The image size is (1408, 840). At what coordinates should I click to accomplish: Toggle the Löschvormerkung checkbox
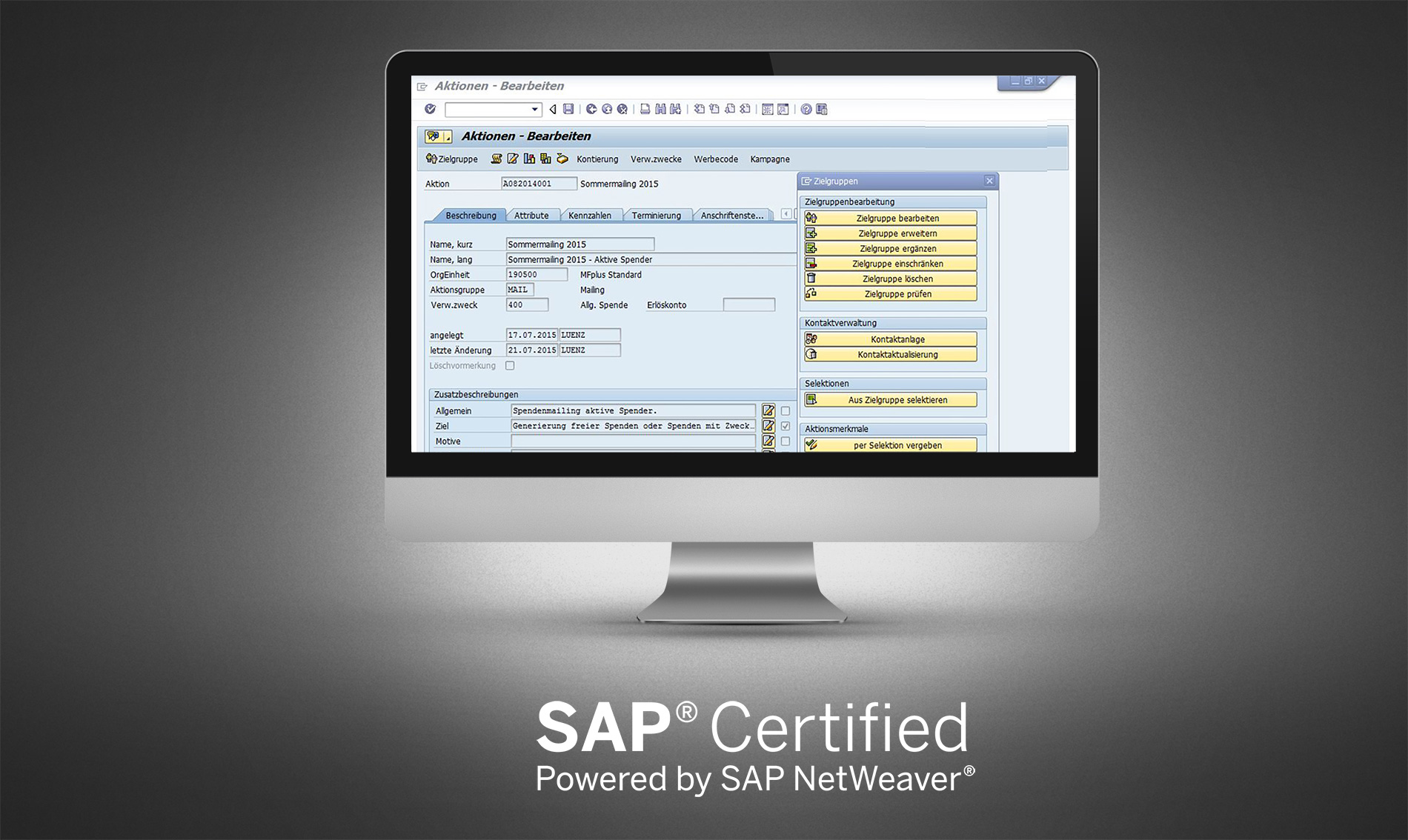pos(510,365)
